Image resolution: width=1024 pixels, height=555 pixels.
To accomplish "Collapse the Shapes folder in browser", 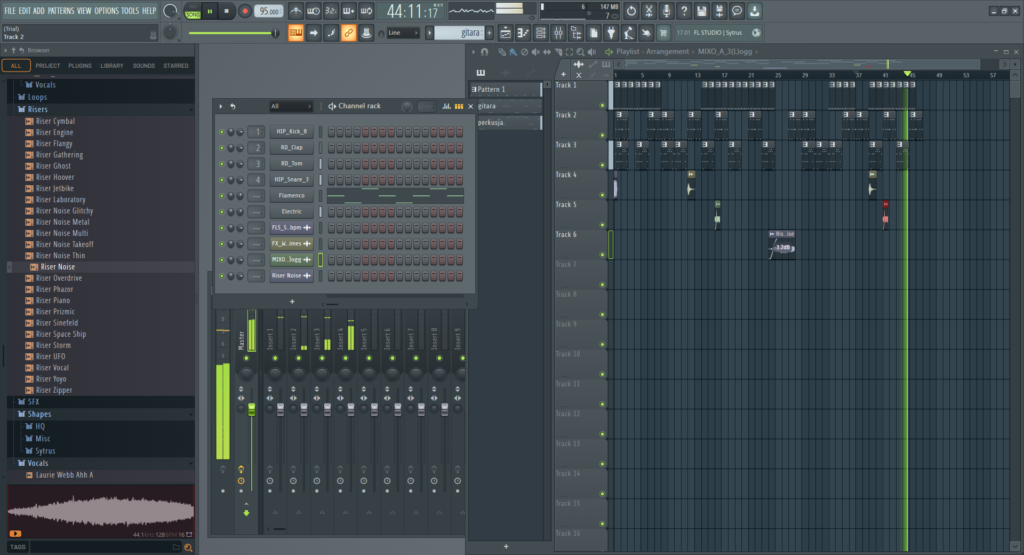I will (39, 414).
